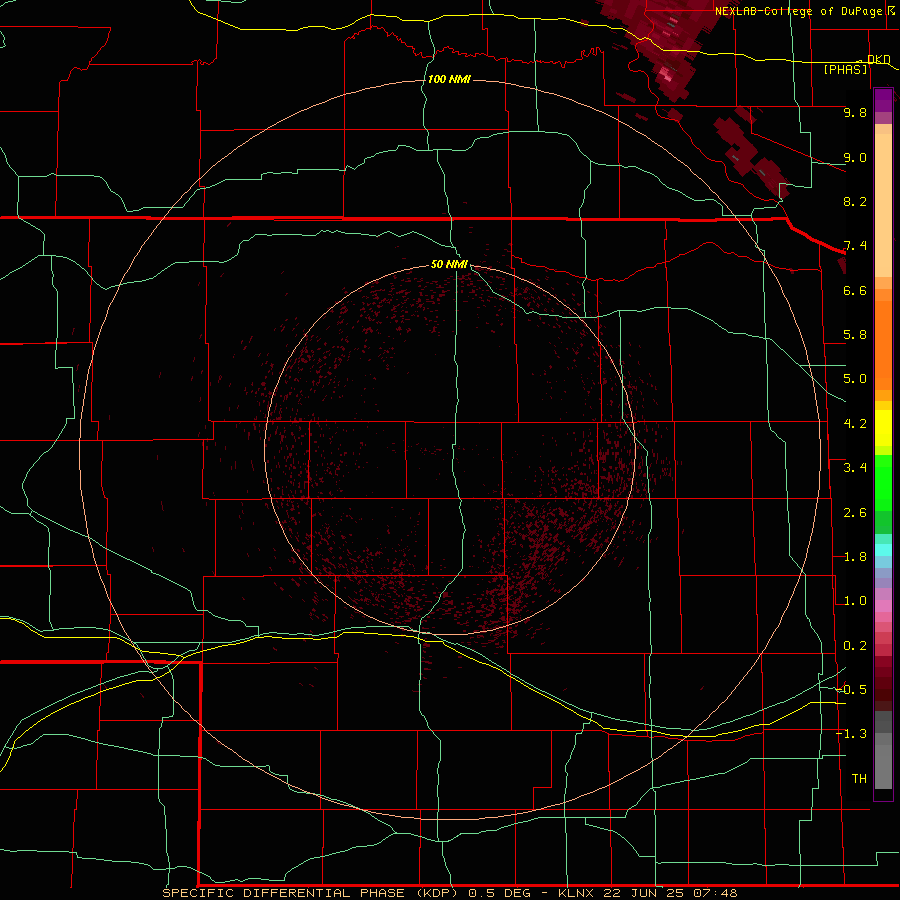Image resolution: width=900 pixels, height=900 pixels.
Task: Click the -0.5 scale value
Action: coord(852,690)
